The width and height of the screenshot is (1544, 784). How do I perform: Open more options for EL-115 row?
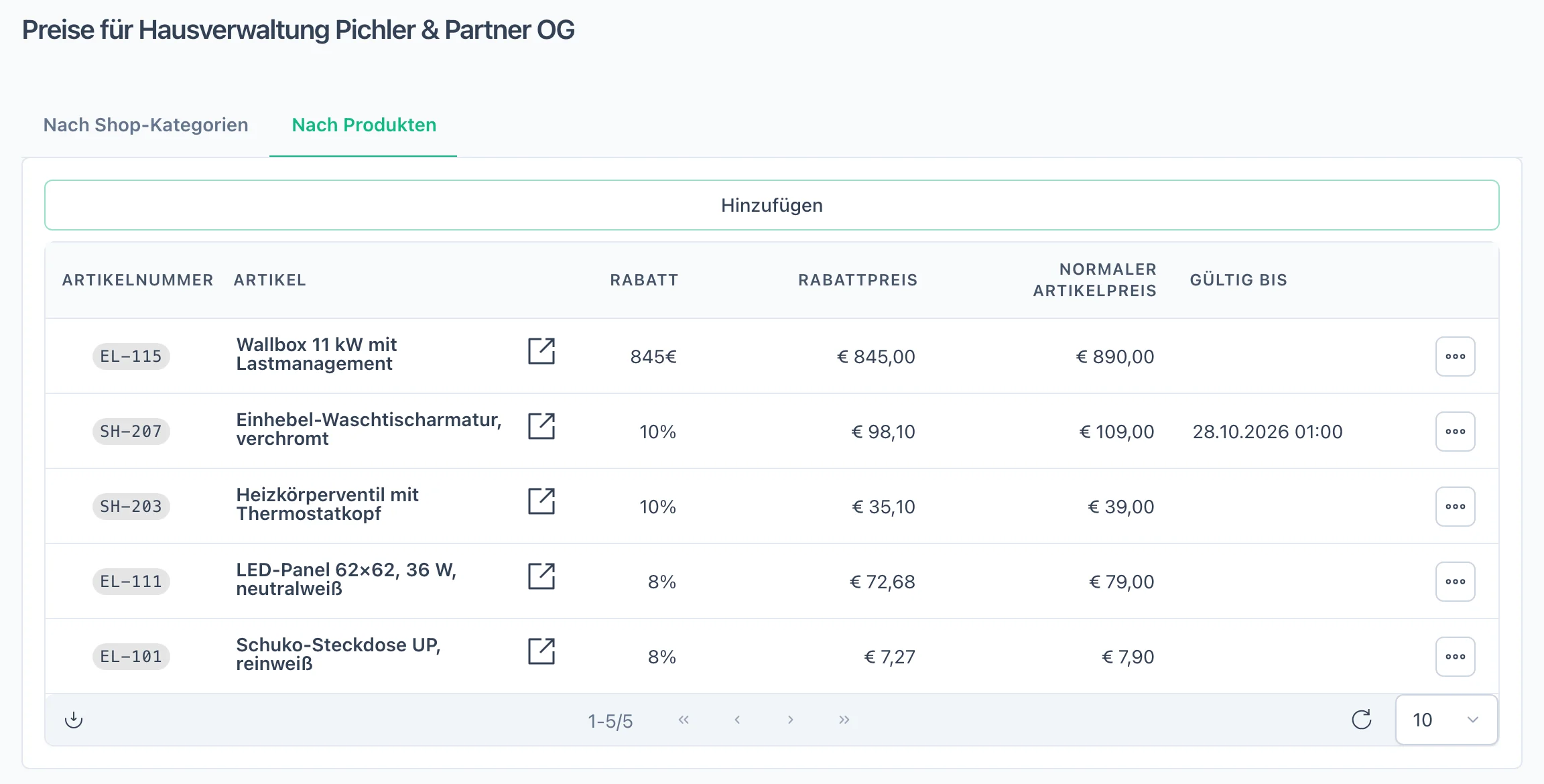(x=1455, y=356)
